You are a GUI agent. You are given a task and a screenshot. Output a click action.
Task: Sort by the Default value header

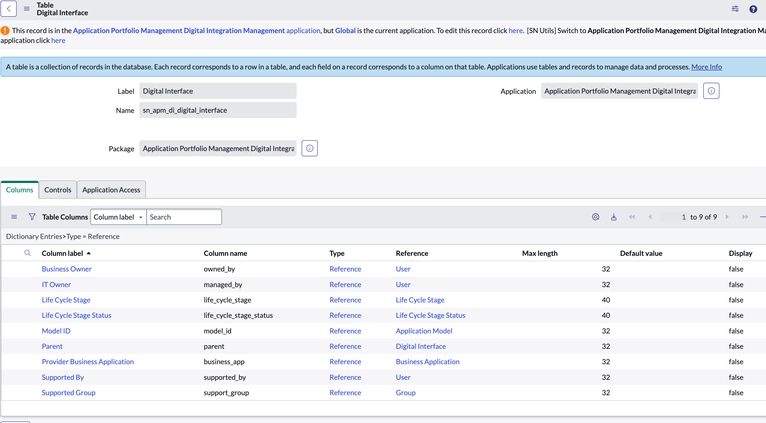point(641,253)
